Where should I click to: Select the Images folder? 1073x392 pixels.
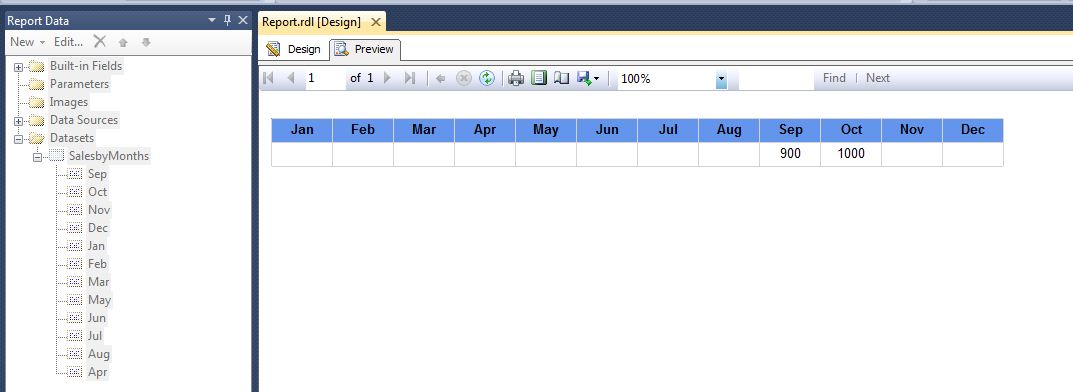[x=68, y=102]
